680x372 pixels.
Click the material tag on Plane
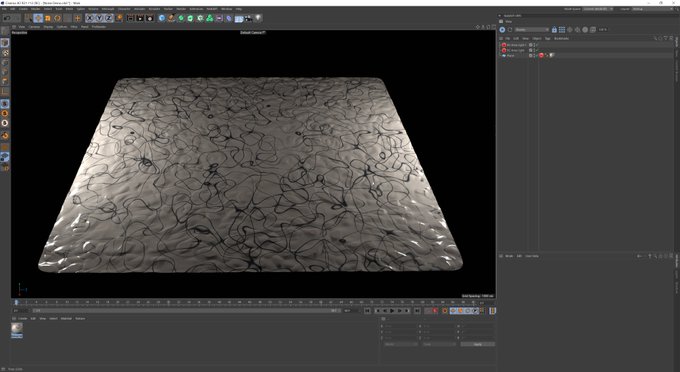click(x=552, y=55)
